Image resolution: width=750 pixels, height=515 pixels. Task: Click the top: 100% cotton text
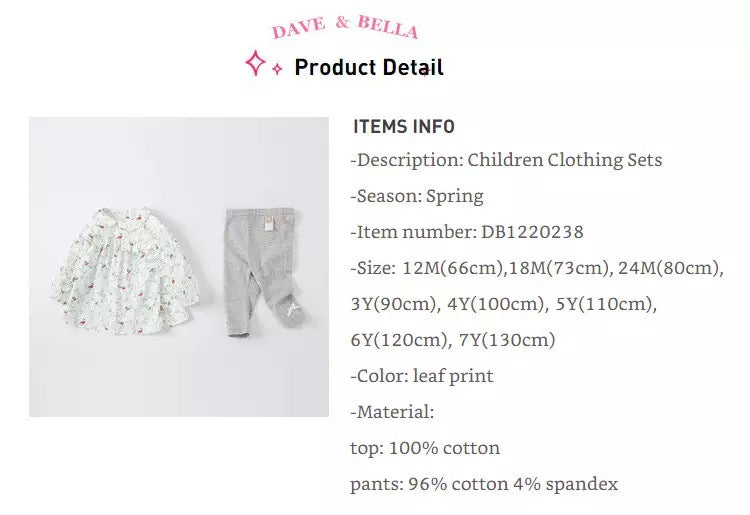click(x=425, y=448)
